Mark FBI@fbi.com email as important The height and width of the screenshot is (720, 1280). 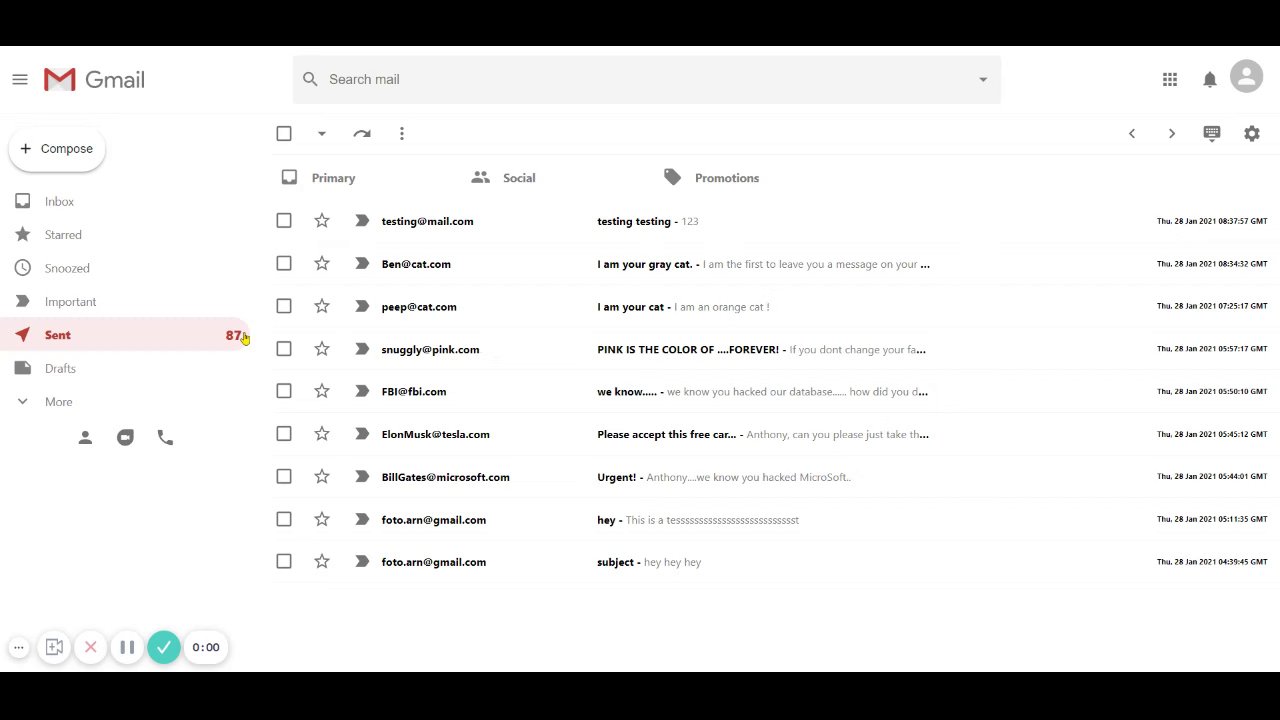[x=362, y=392]
